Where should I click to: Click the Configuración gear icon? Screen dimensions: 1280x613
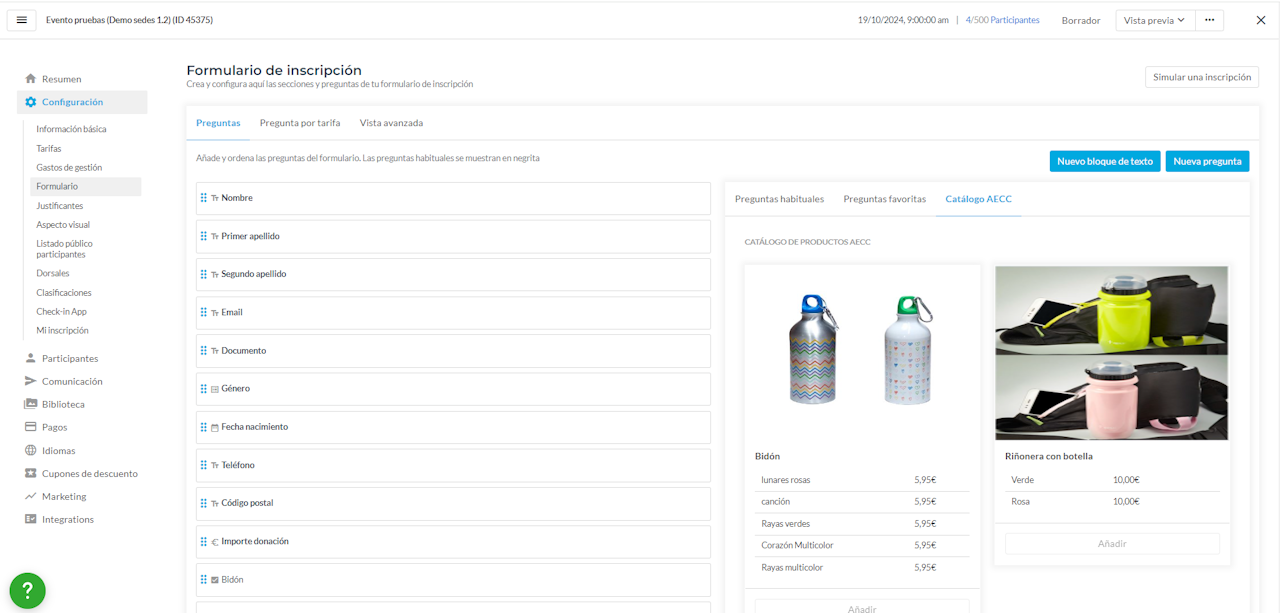(x=31, y=102)
